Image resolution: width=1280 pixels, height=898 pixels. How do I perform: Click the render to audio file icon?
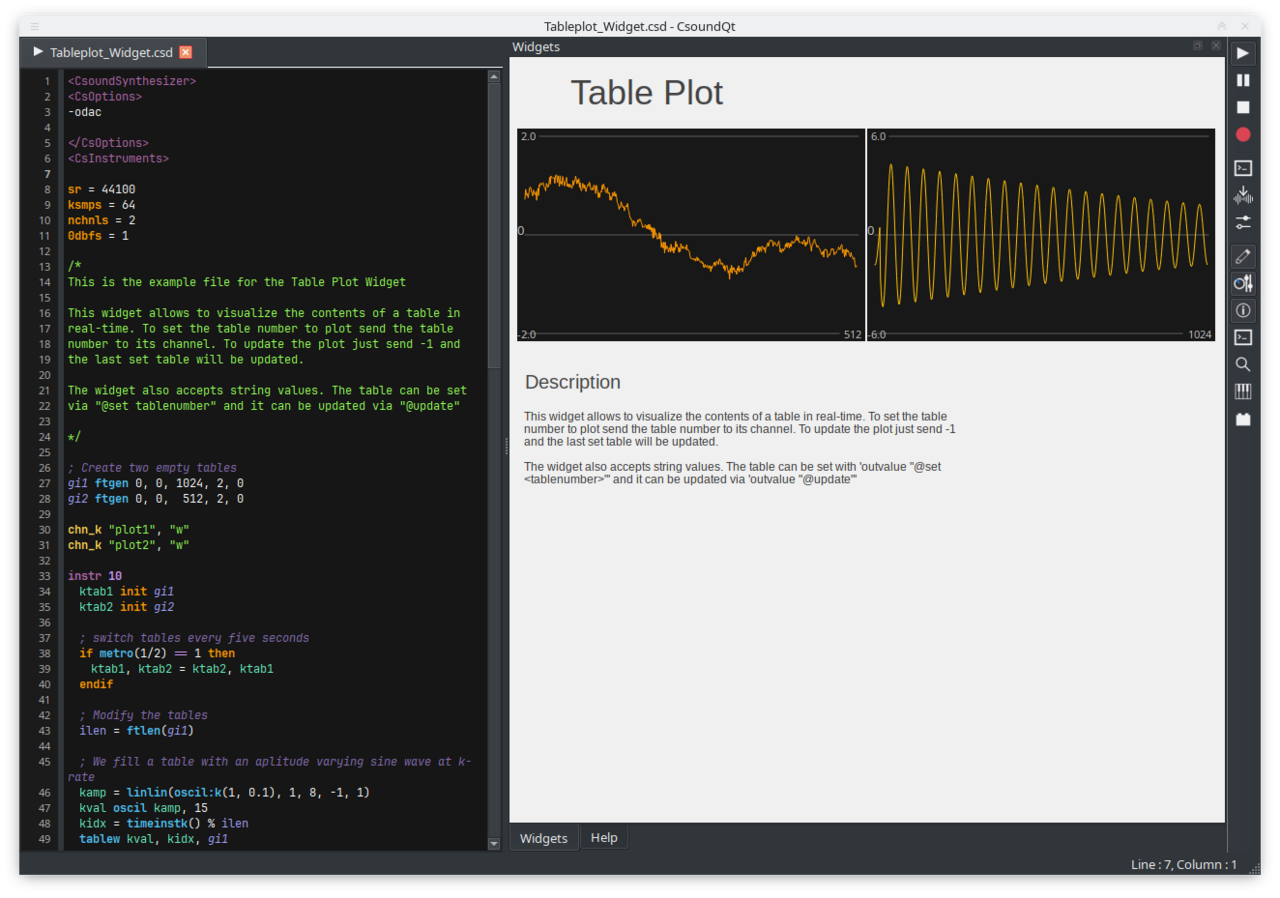[1243, 195]
